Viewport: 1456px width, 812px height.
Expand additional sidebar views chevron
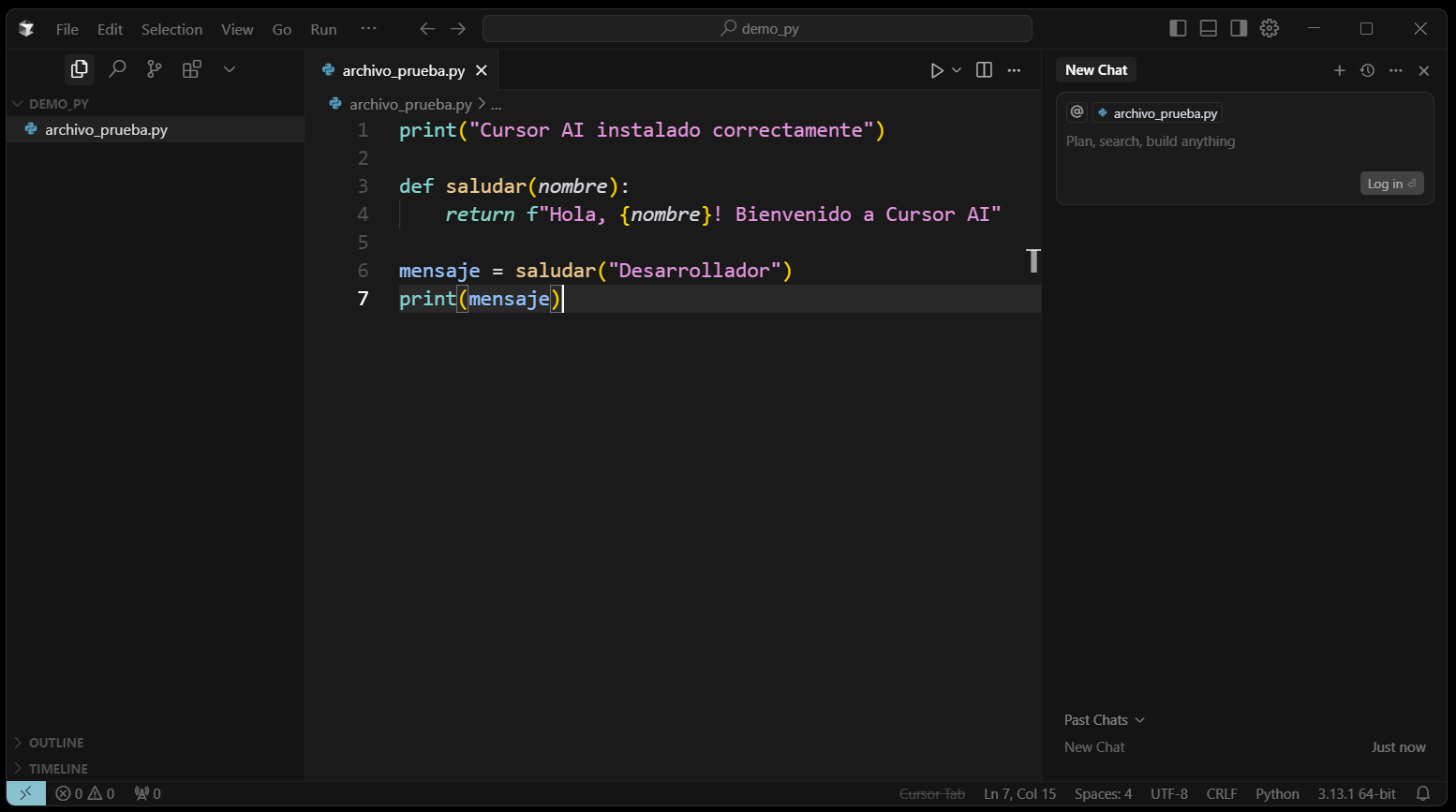tap(230, 69)
